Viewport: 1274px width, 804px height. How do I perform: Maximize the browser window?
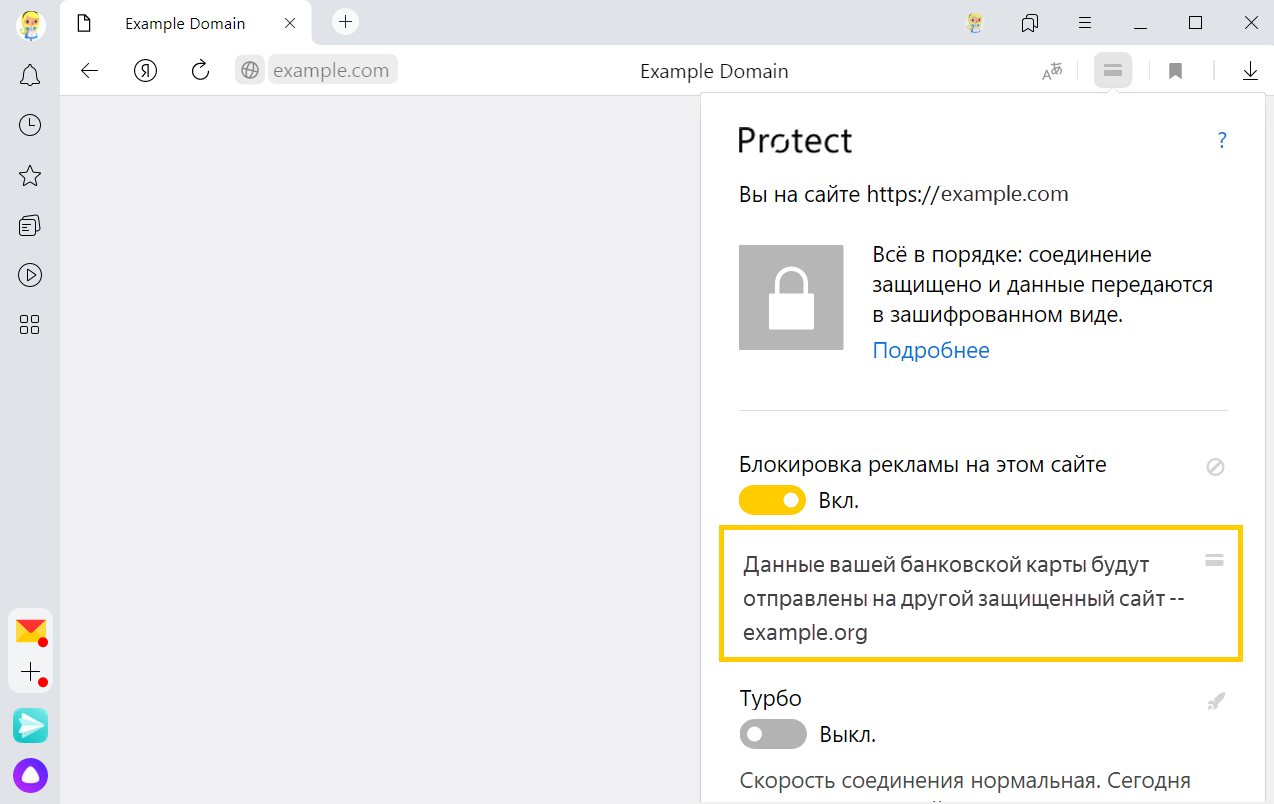tap(1195, 23)
